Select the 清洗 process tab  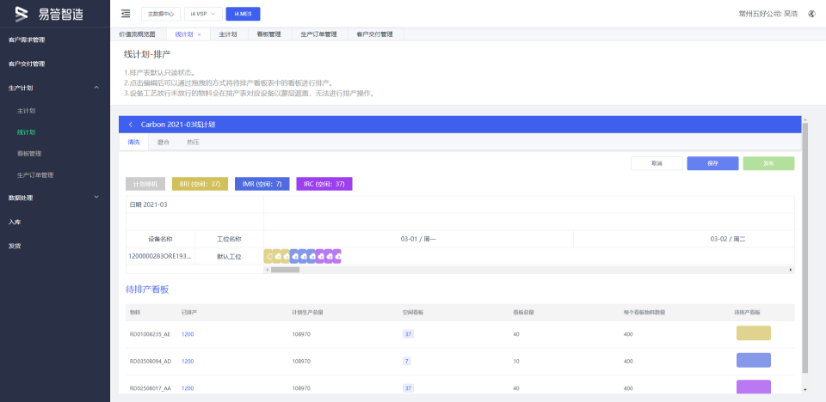click(x=133, y=142)
